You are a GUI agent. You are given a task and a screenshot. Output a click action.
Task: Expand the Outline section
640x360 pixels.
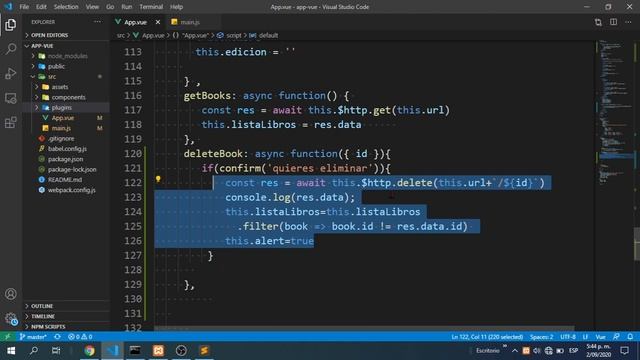point(66,306)
